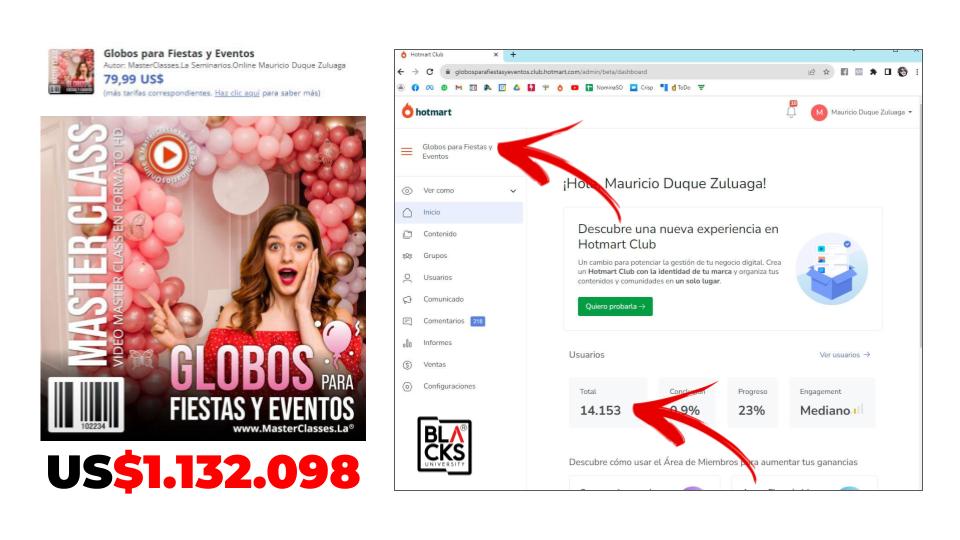The width and height of the screenshot is (960, 540).
Task: Open a new browser tab
Action: coord(513,54)
